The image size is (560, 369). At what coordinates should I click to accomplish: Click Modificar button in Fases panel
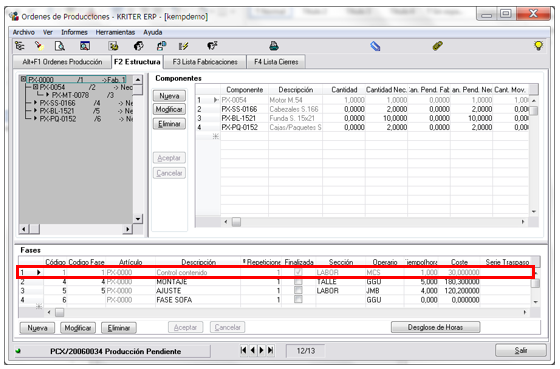pos(78,328)
